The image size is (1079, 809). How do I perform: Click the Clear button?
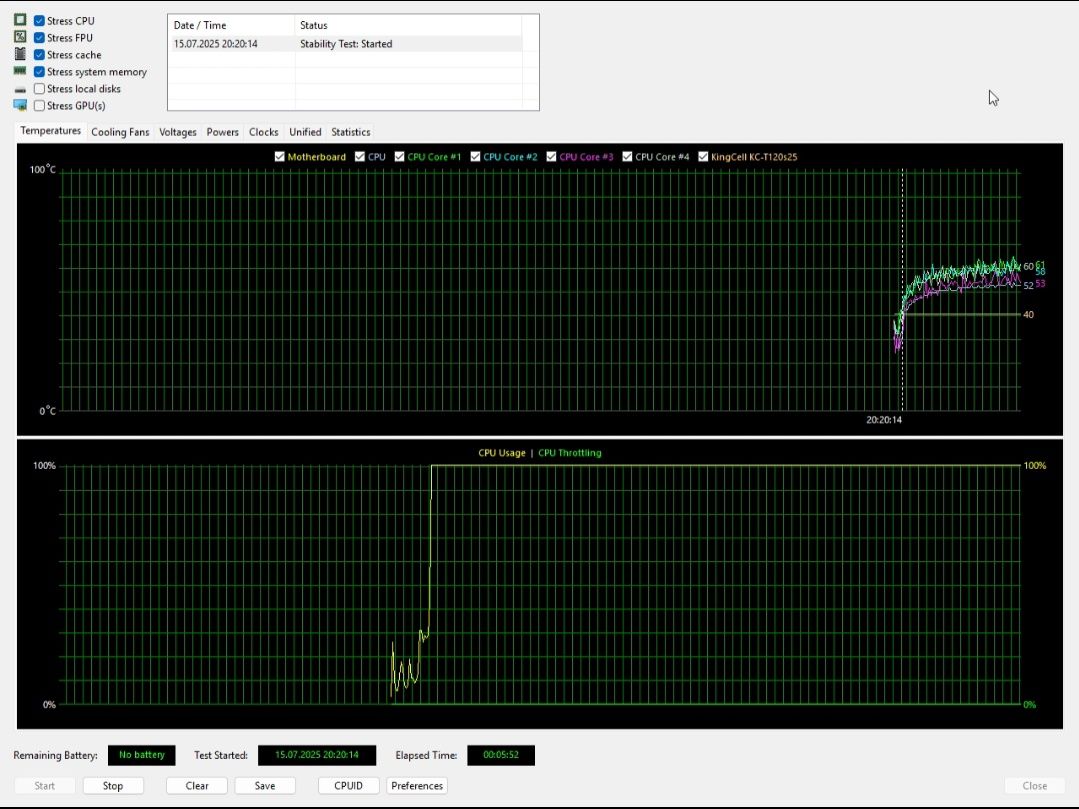pos(196,786)
